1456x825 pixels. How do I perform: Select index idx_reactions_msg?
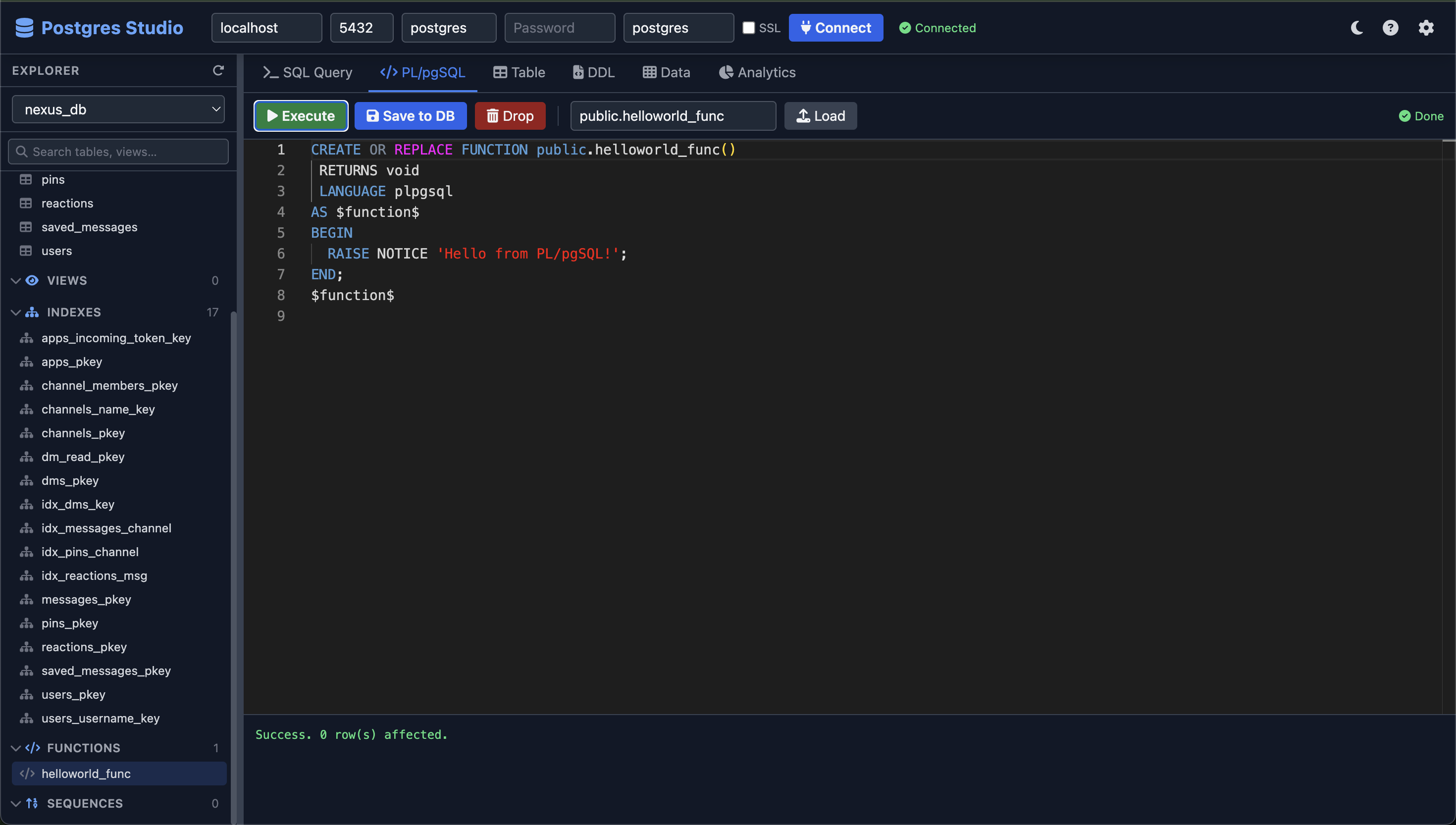[118, 576]
